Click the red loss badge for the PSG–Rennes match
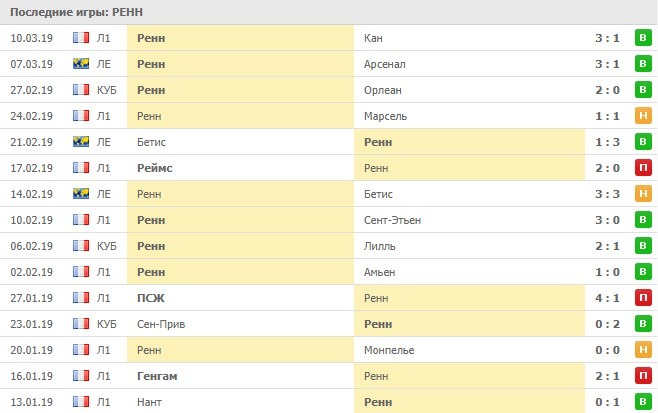Screen dimensions: 658x413 point(645,298)
